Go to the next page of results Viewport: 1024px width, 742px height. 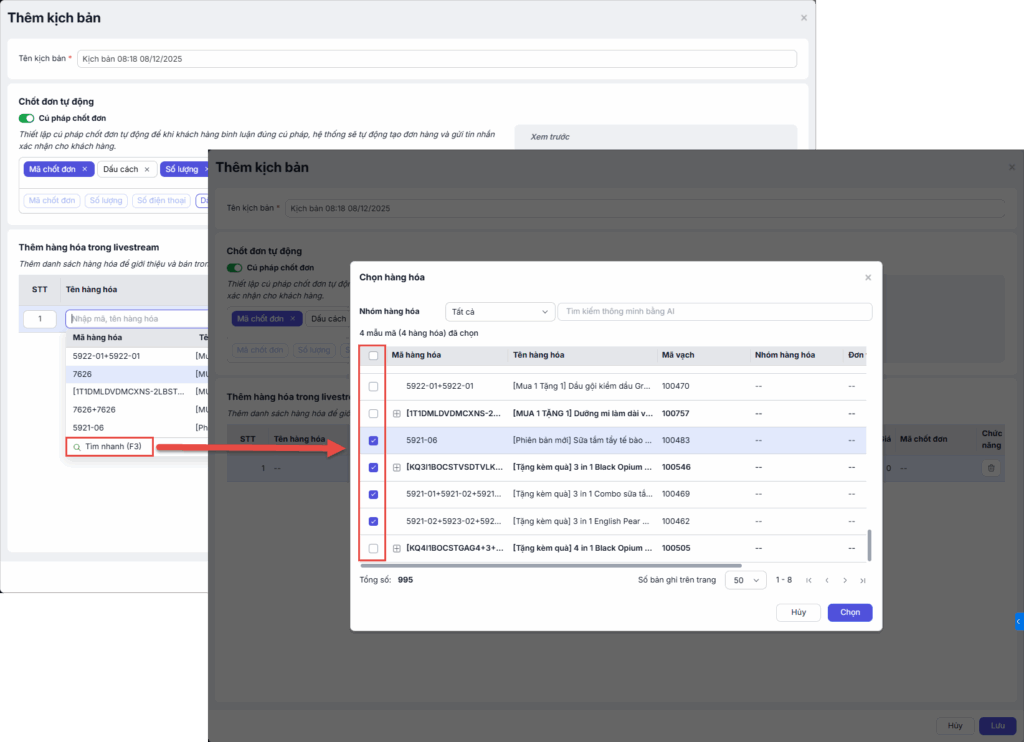(845, 580)
